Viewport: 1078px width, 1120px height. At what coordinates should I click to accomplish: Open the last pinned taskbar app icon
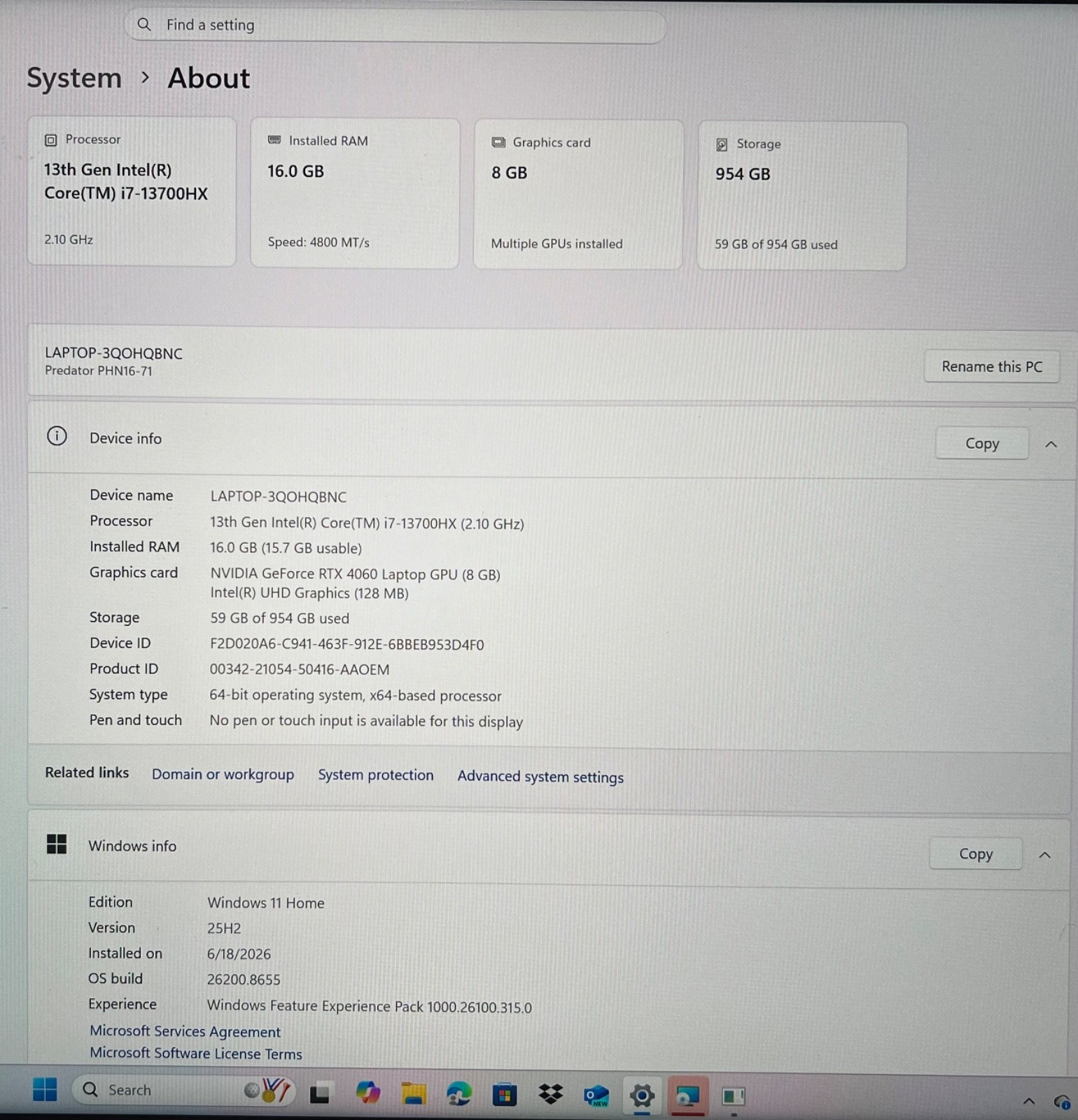point(734,1096)
